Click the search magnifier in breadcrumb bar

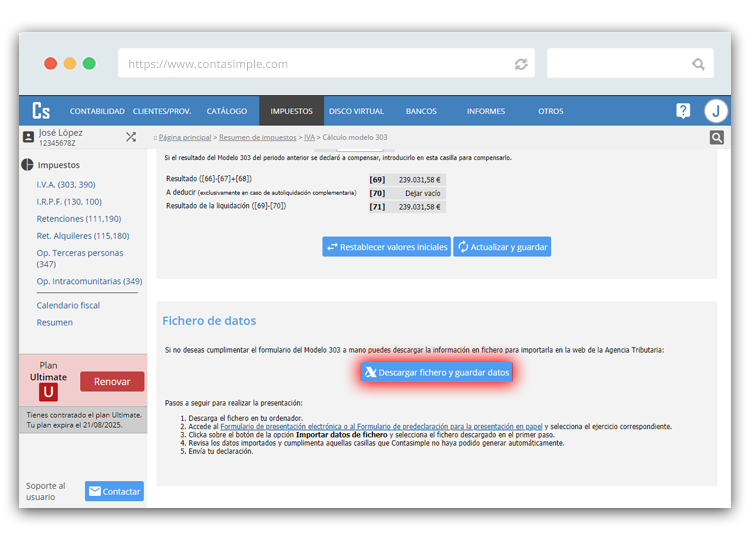coord(716,138)
